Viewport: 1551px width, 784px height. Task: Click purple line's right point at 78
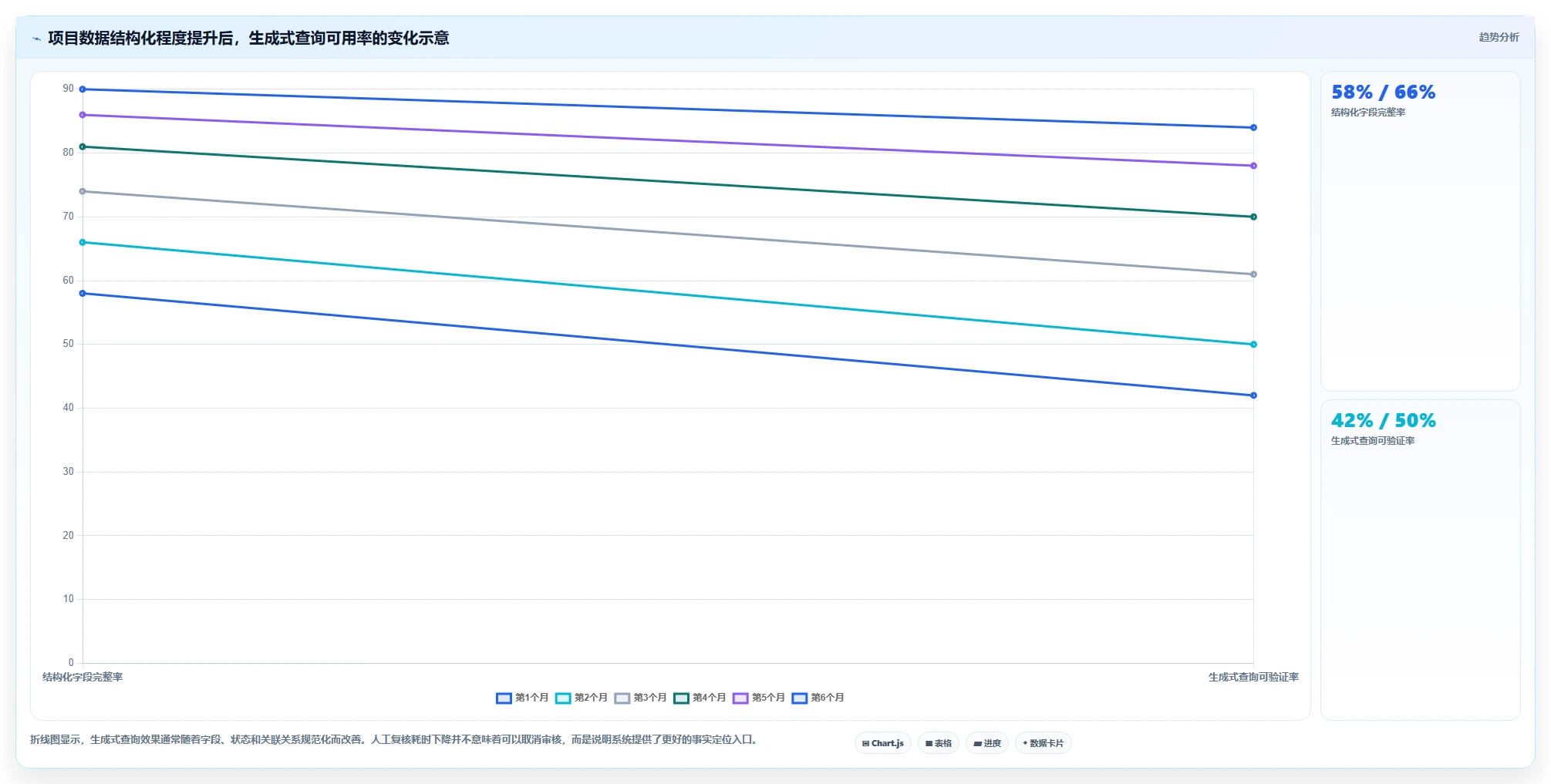click(x=1253, y=166)
